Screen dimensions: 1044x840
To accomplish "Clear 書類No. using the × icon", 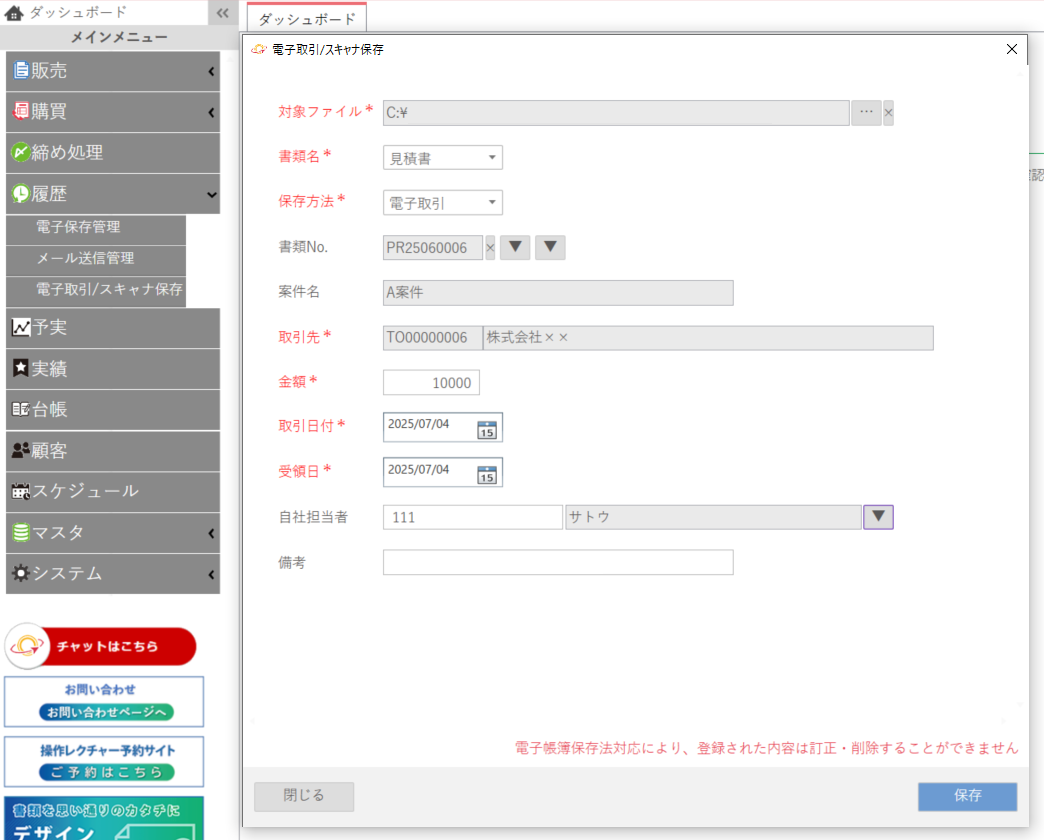I will click(x=490, y=248).
